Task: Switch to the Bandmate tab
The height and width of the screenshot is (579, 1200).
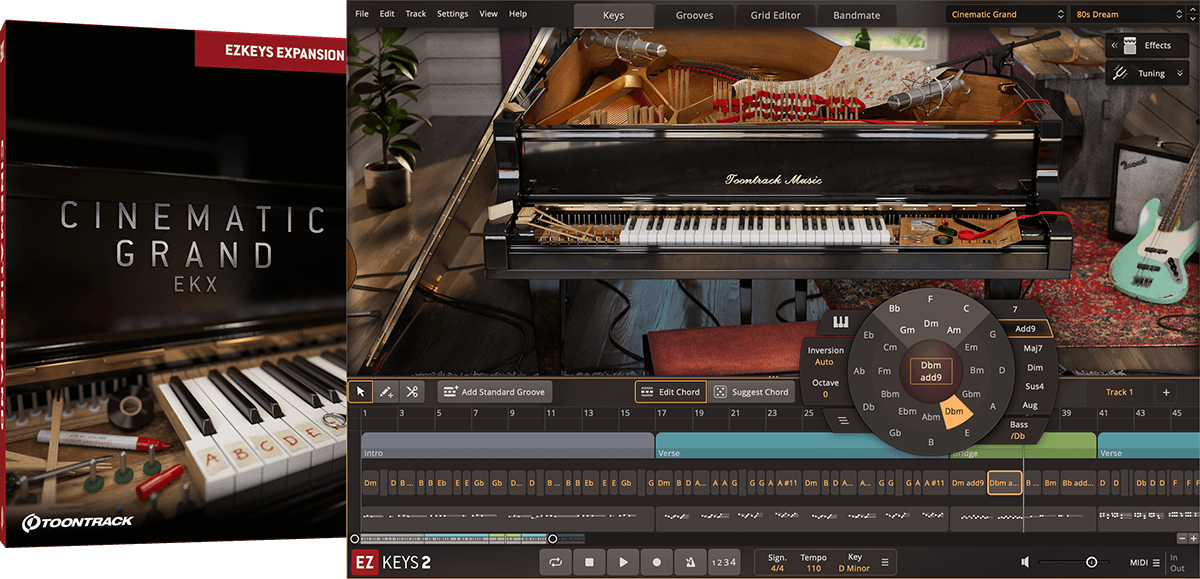Action: pyautogui.click(x=856, y=15)
